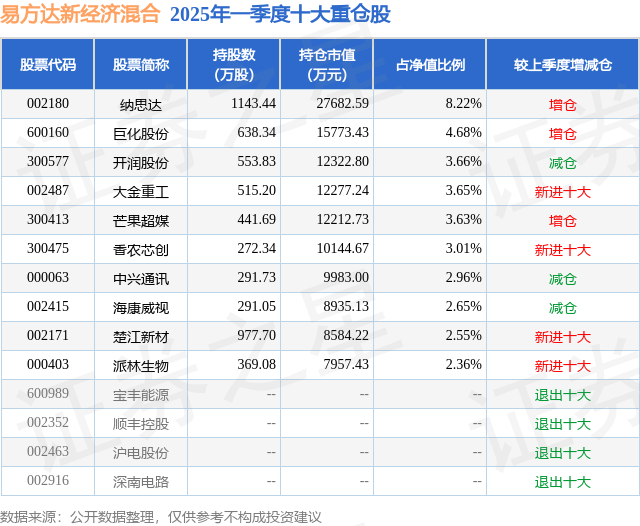
Task: Click the 顺丰控股 退出十大 label
Action: tap(563, 424)
